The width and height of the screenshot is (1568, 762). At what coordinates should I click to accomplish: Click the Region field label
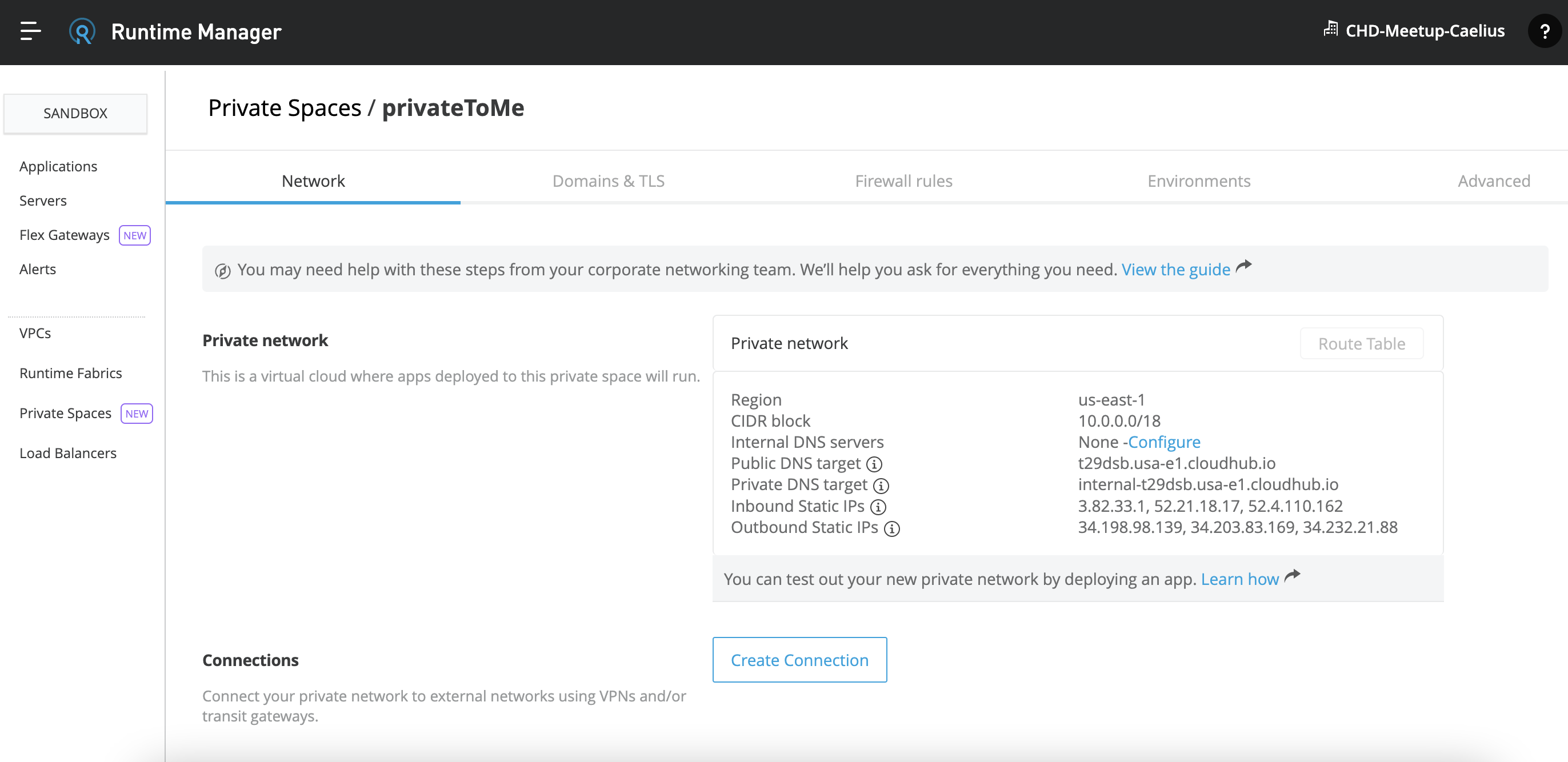pyautogui.click(x=756, y=399)
